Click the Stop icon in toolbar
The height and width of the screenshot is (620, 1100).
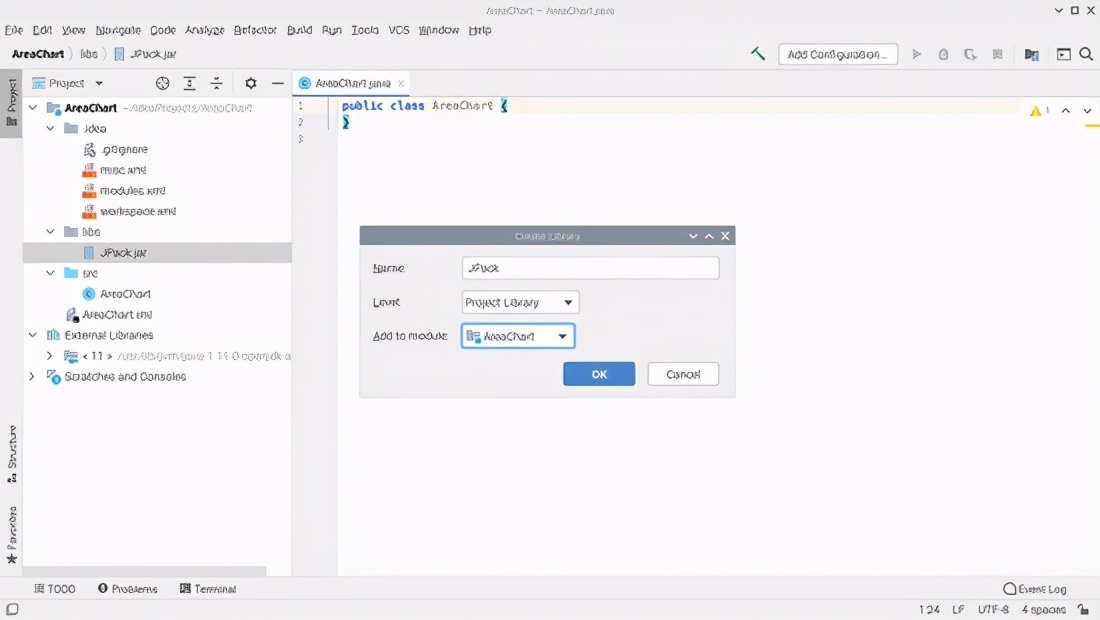pos(998,54)
